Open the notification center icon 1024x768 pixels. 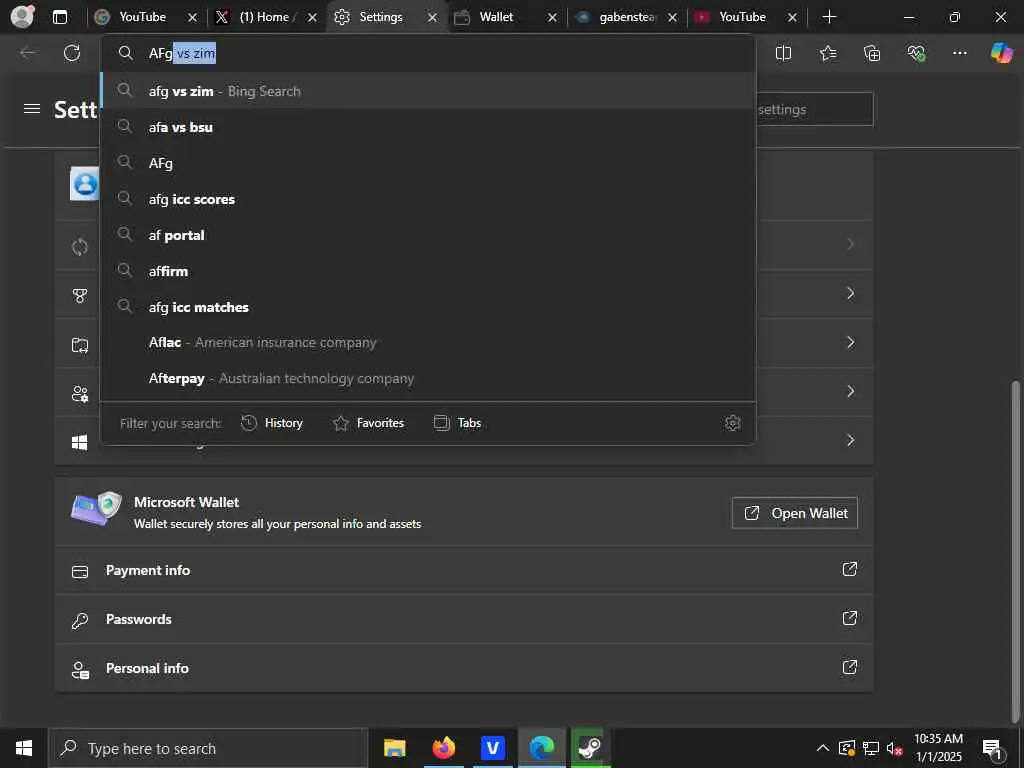[x=993, y=748]
